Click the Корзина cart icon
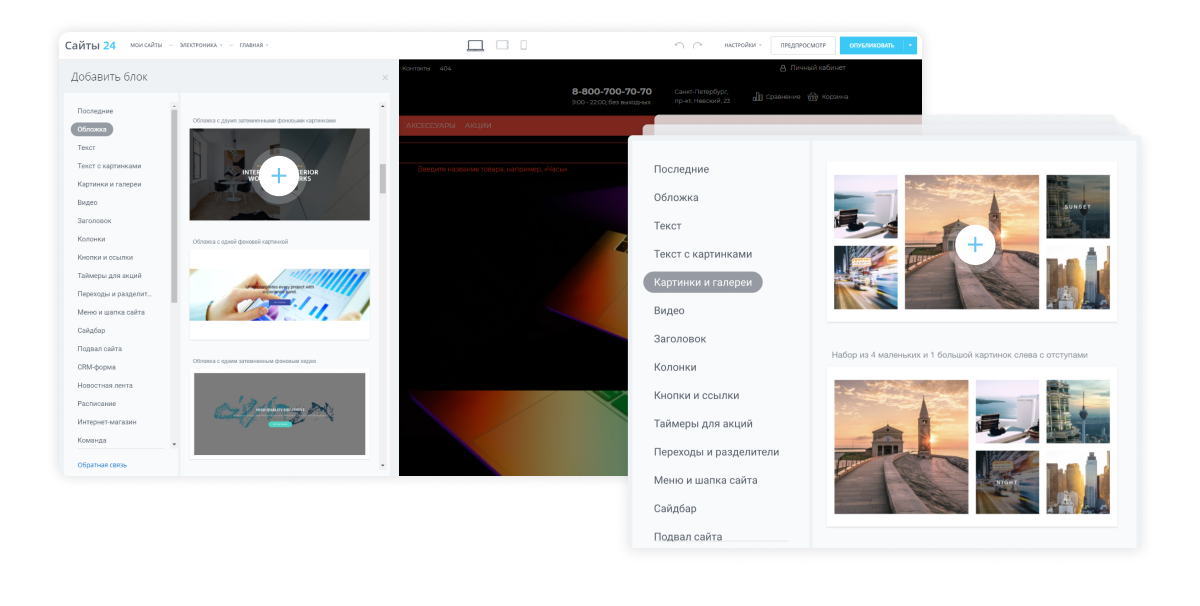Image resolution: width=1200 pixels, height=606 pixels. pos(814,96)
